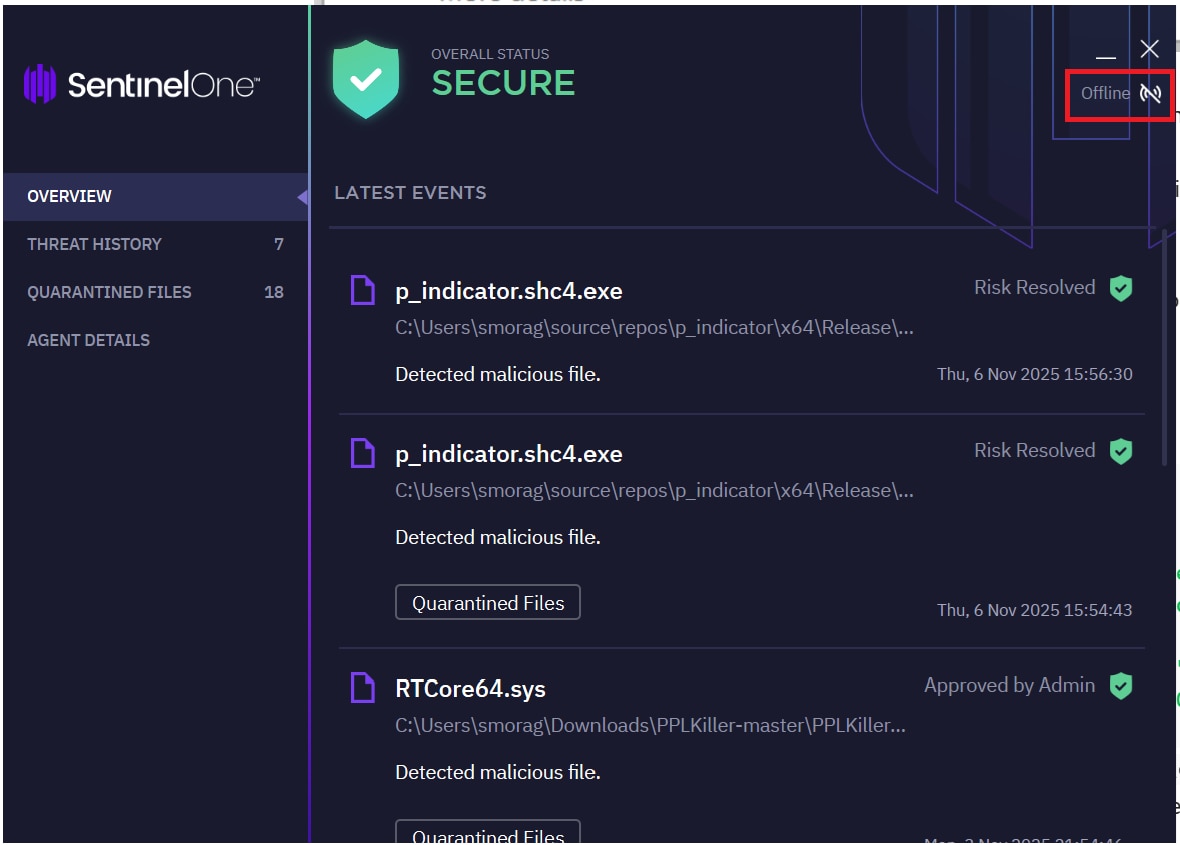Click file icon of 15:54:43 p_indicator event
Screen dimensions: 1180x845
click(x=363, y=453)
